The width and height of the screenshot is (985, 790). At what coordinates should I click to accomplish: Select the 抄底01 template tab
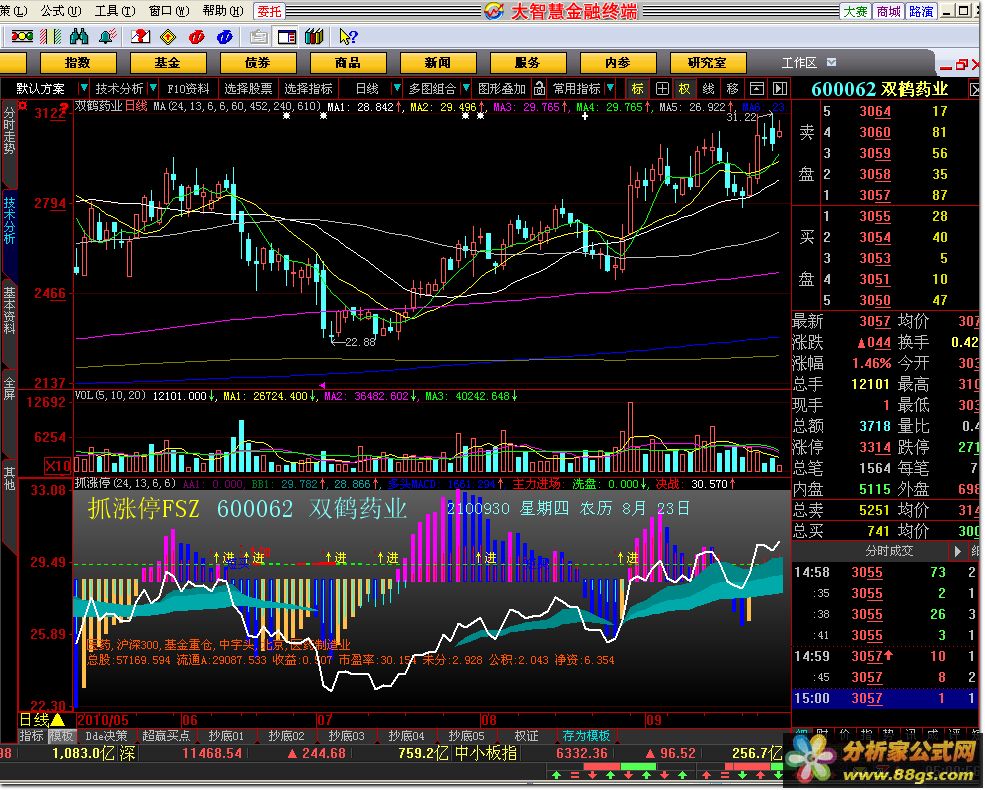(x=226, y=736)
